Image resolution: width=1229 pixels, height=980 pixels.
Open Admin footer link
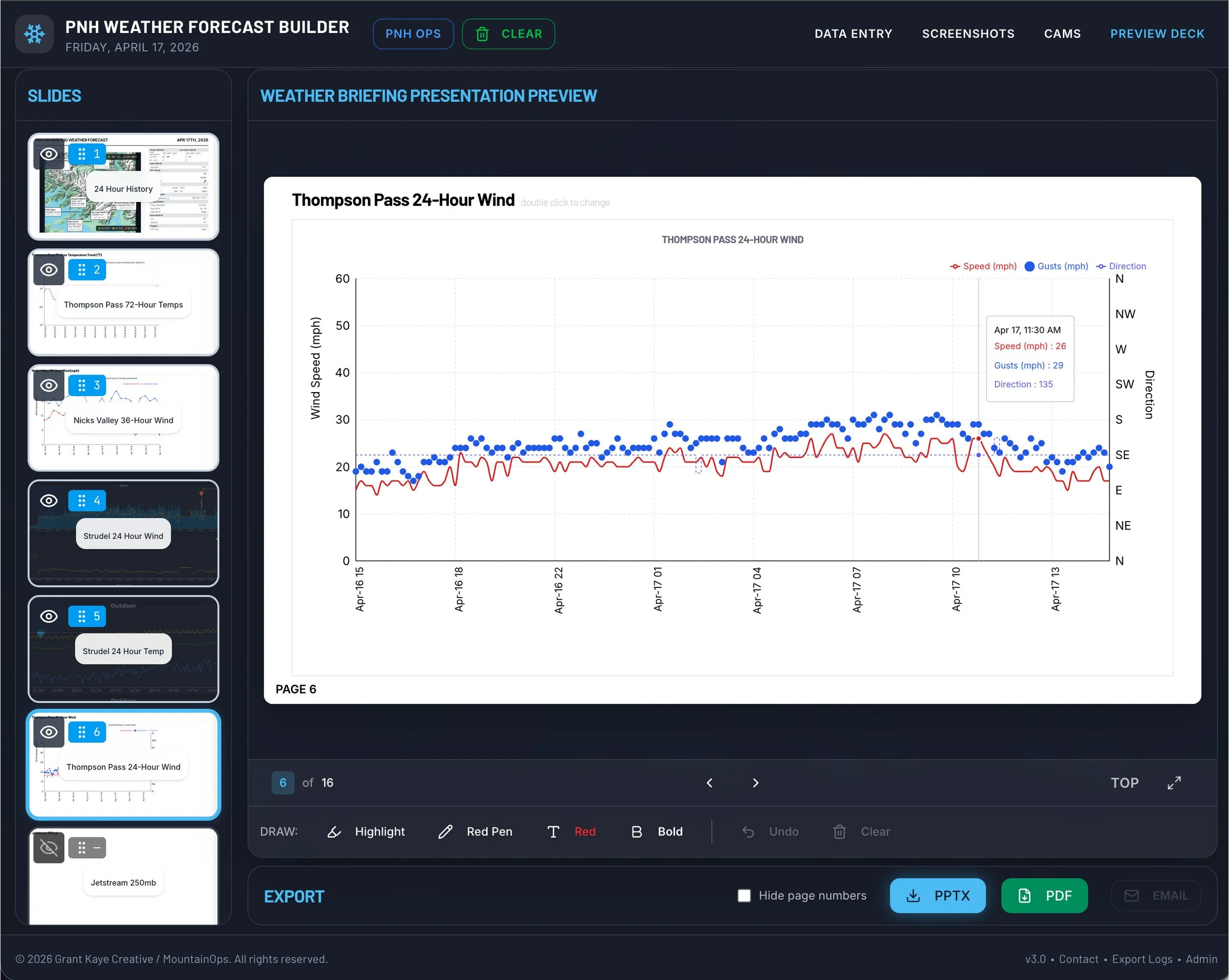(1201, 959)
